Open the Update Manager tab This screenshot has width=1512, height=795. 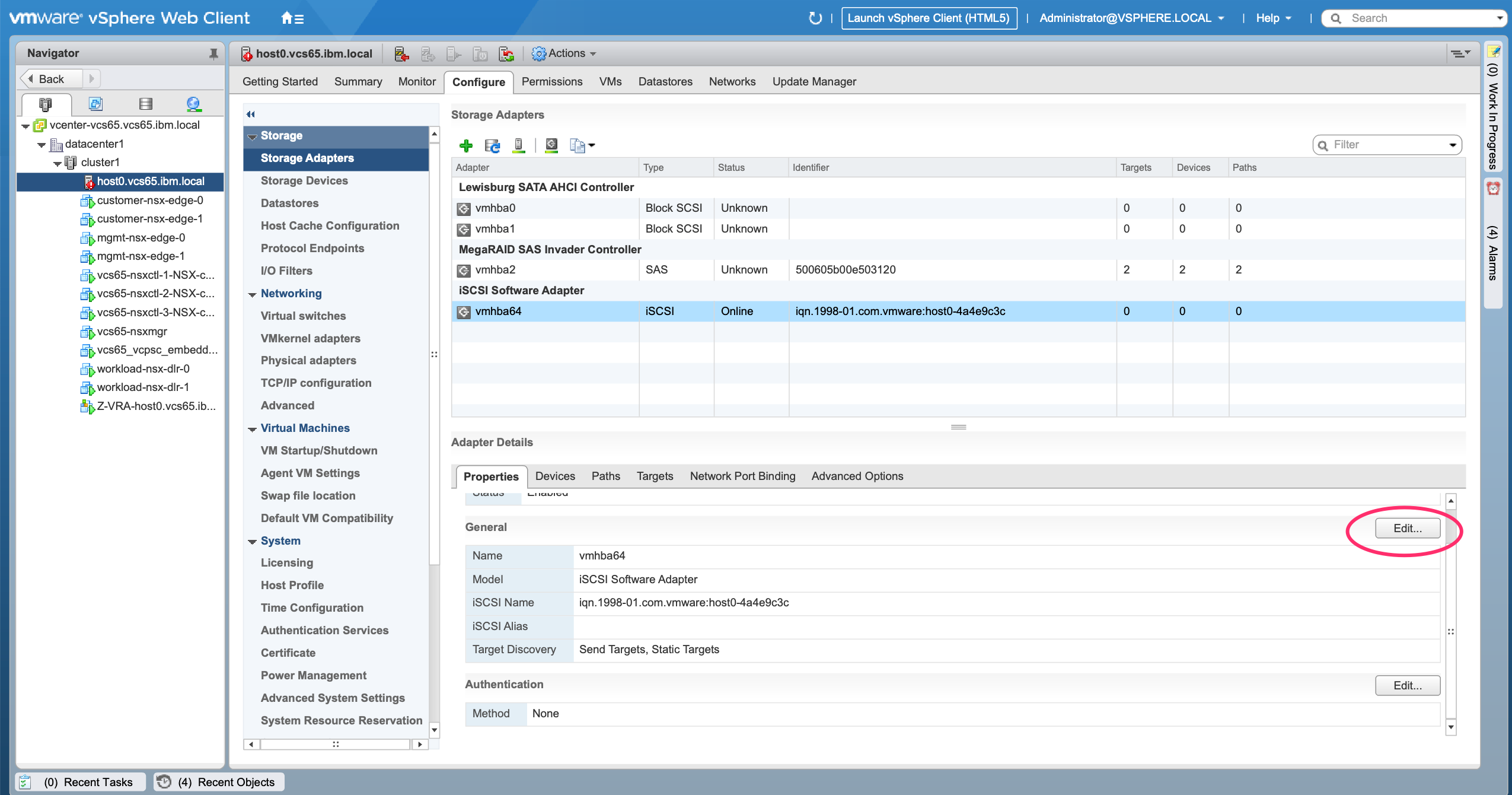pyautogui.click(x=814, y=82)
